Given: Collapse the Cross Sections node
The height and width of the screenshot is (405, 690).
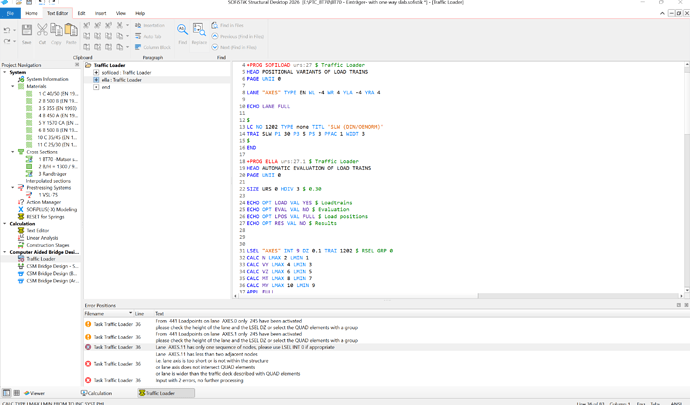Looking at the screenshot, I should coord(12,152).
